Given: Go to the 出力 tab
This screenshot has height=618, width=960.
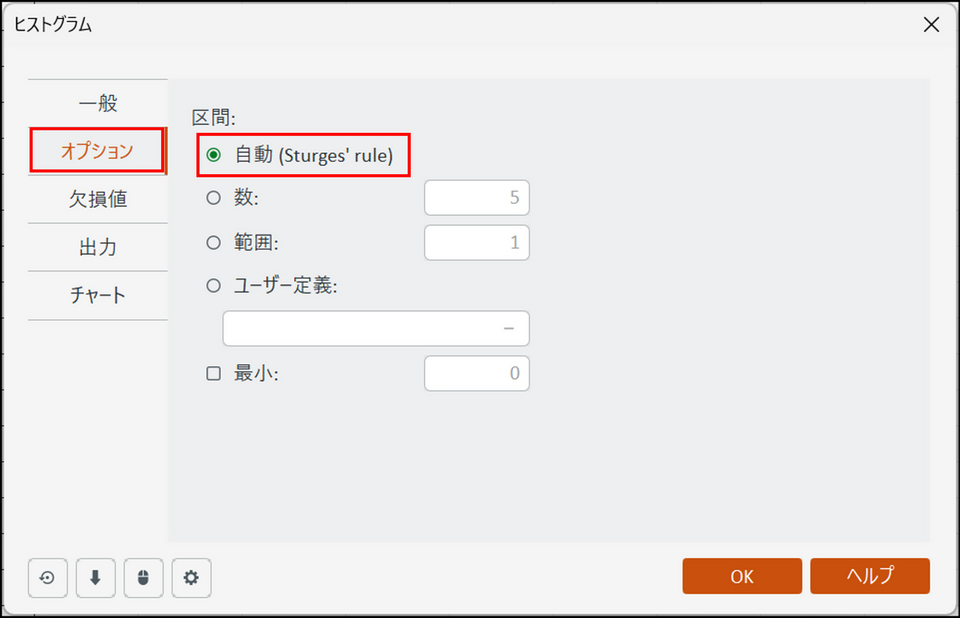Looking at the screenshot, I should (x=97, y=247).
